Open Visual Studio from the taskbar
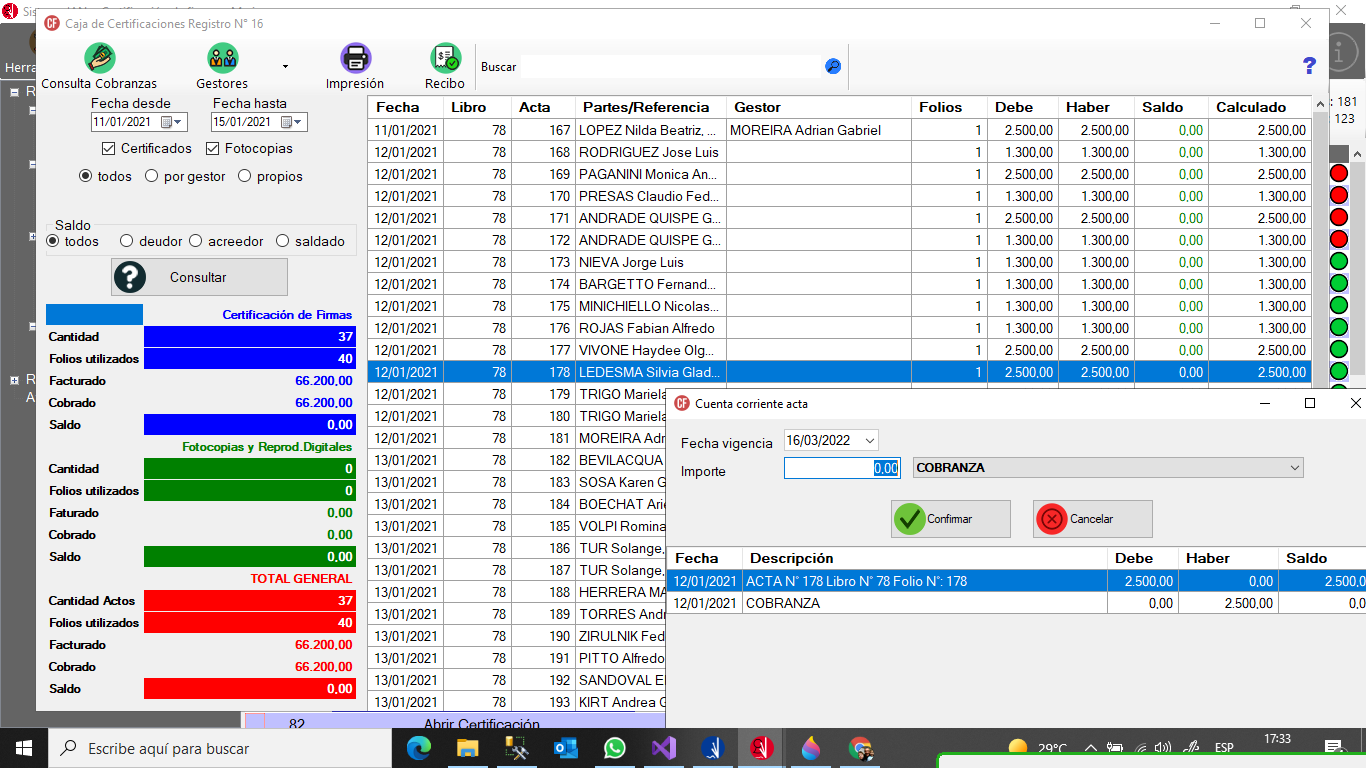Image resolution: width=1366 pixels, height=768 pixels. (663, 748)
